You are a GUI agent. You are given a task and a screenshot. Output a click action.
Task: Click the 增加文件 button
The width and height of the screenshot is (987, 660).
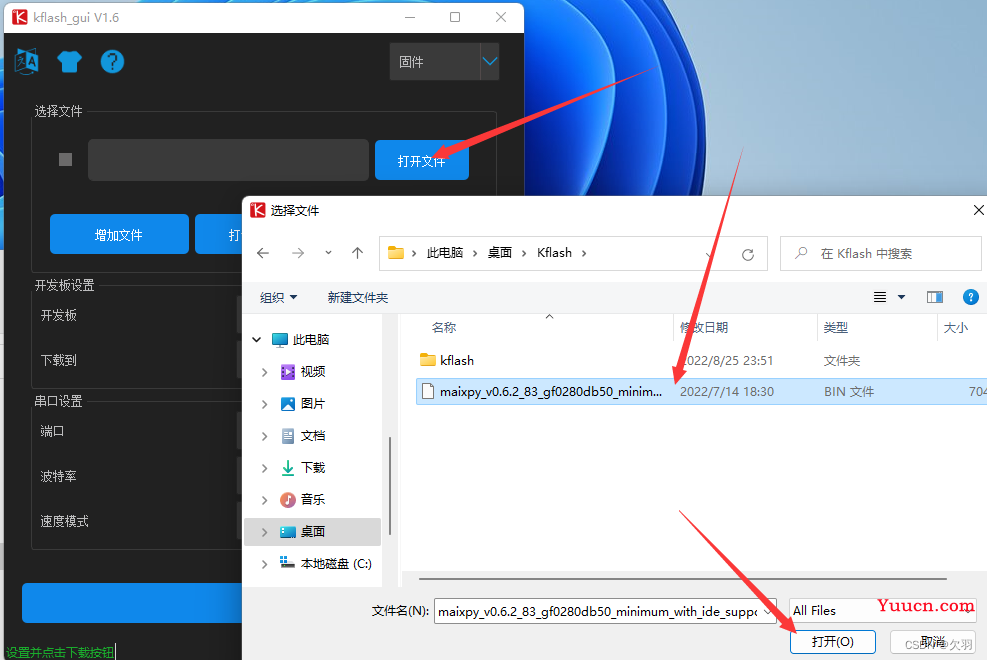(x=119, y=234)
